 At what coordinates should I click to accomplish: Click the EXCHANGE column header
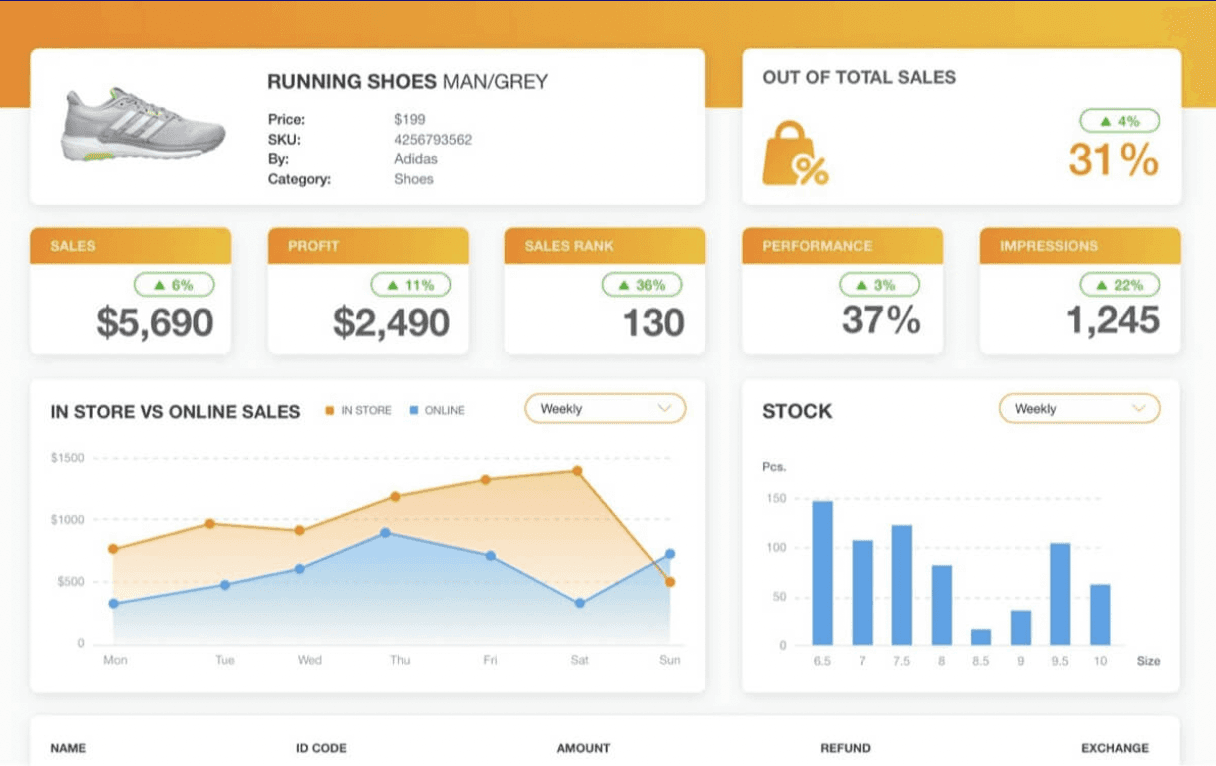tap(1115, 748)
